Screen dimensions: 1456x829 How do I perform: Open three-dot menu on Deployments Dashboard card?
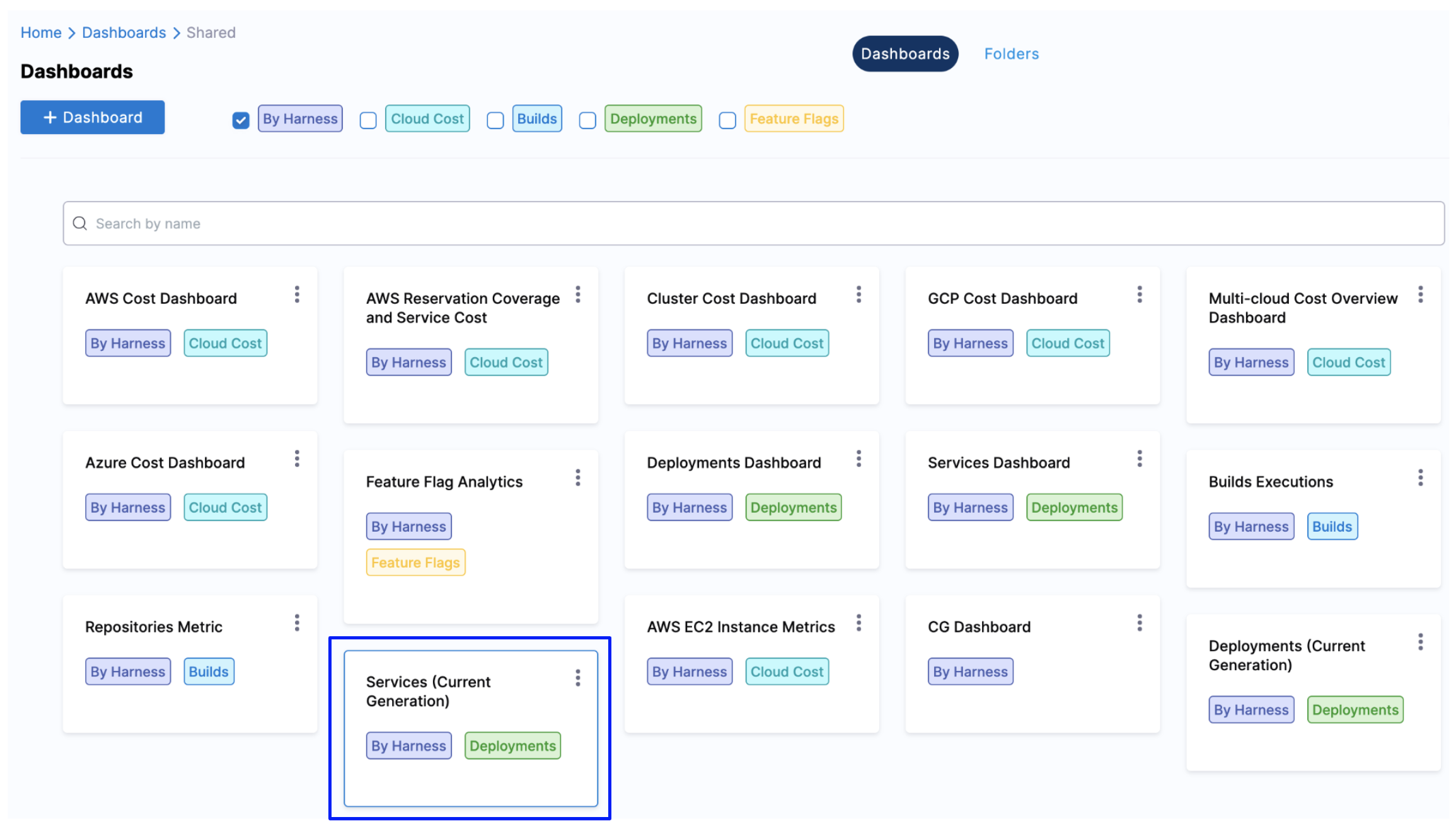[858, 459]
